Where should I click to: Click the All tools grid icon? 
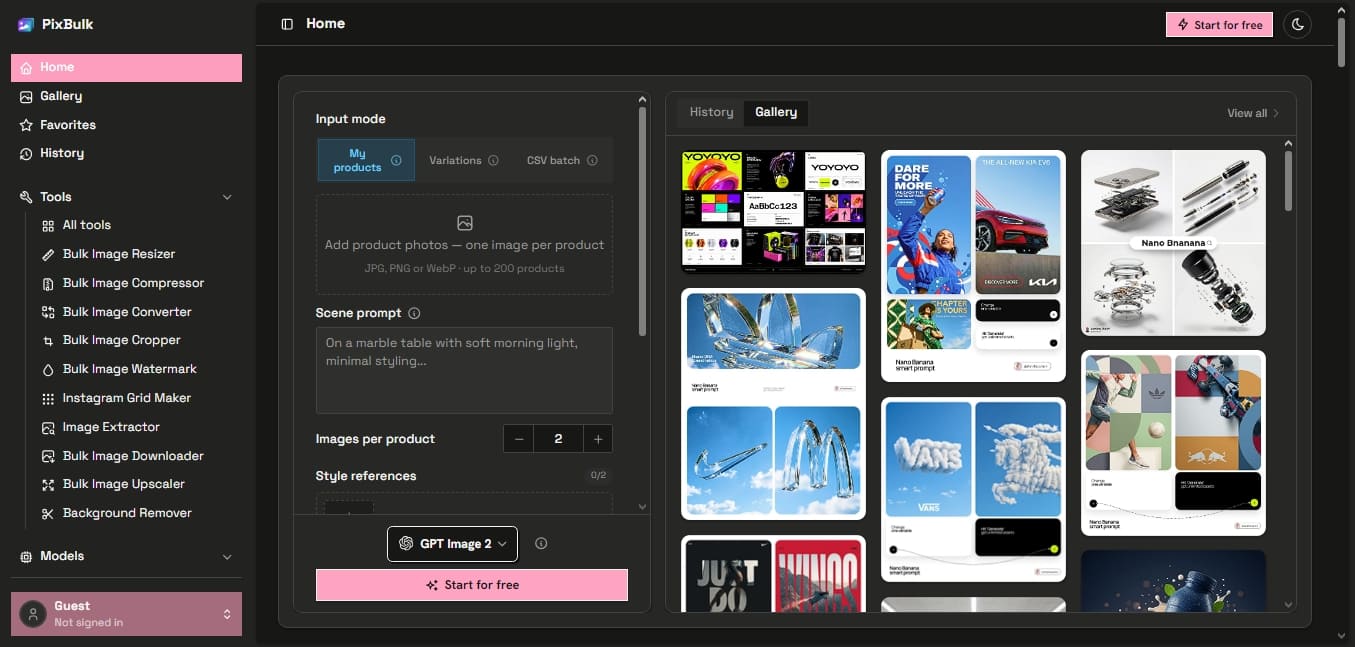coord(48,226)
